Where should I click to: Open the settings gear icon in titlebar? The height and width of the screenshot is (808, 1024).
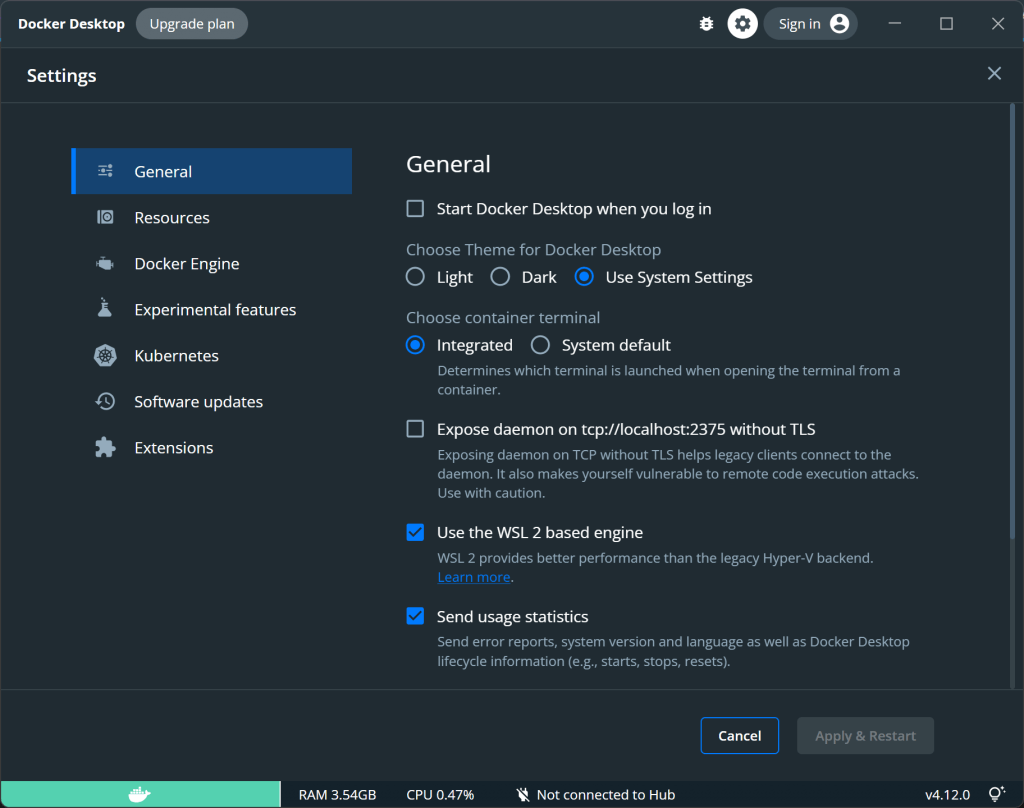(x=742, y=23)
